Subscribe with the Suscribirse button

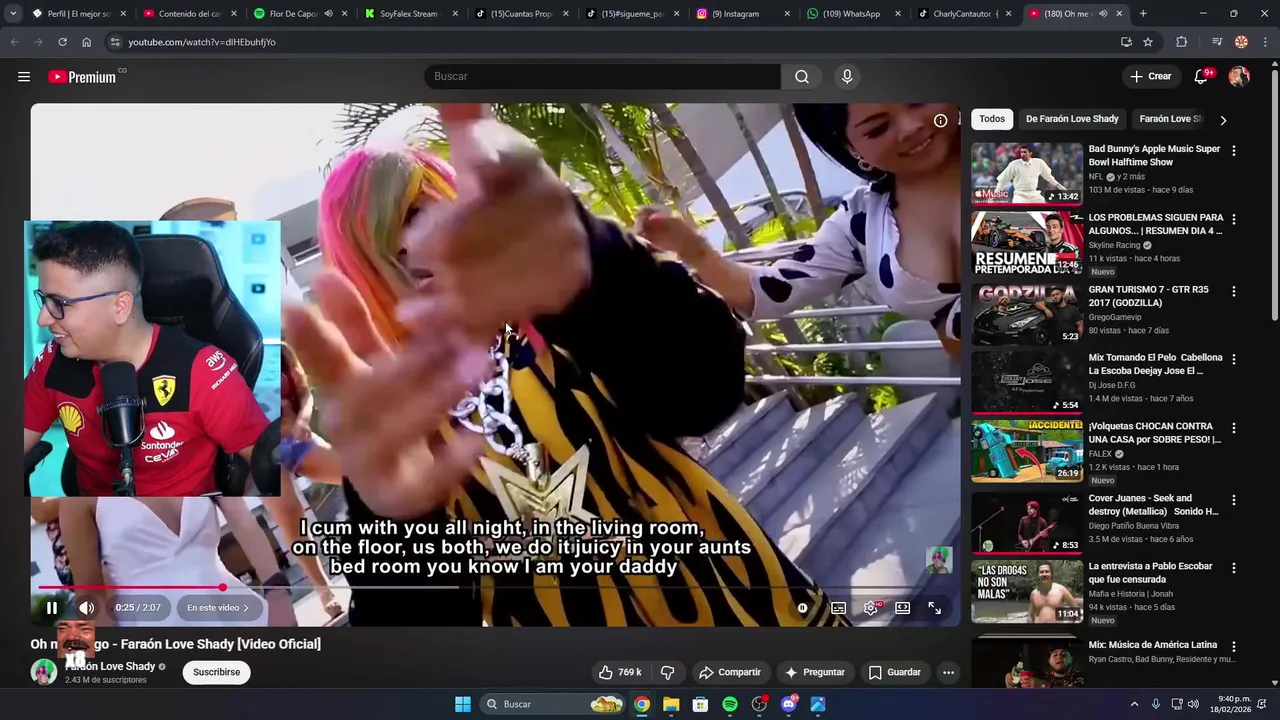[x=216, y=672]
